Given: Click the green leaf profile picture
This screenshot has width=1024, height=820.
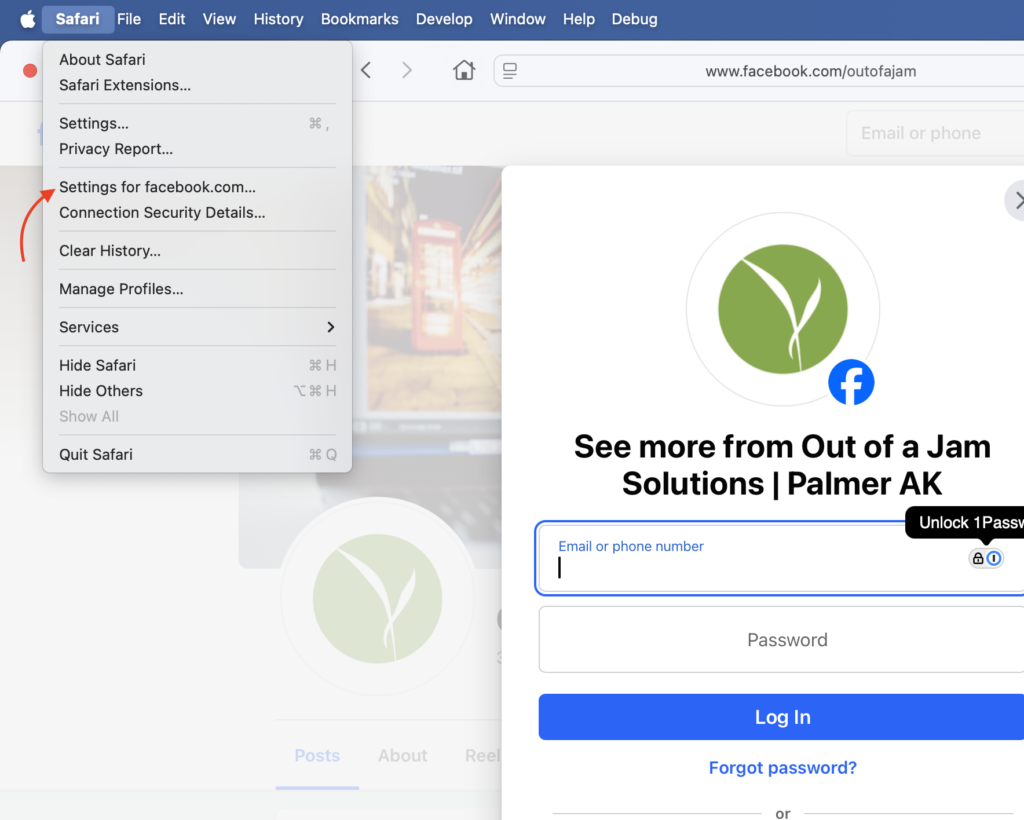Looking at the screenshot, I should click(x=782, y=308).
